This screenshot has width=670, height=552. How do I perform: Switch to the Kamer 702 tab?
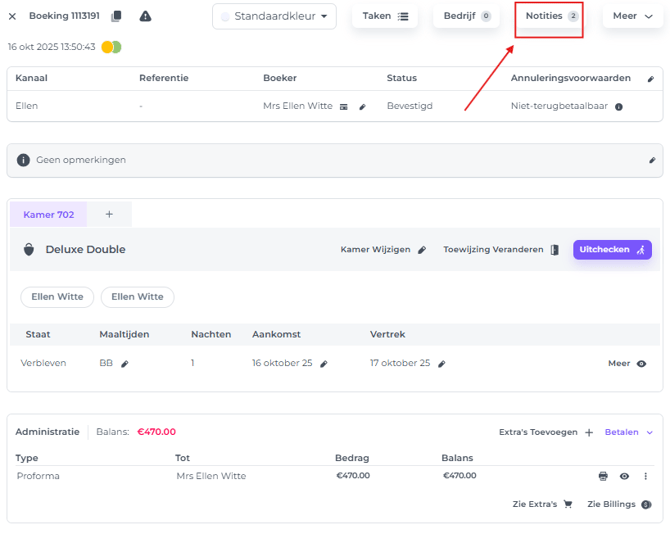click(48, 214)
